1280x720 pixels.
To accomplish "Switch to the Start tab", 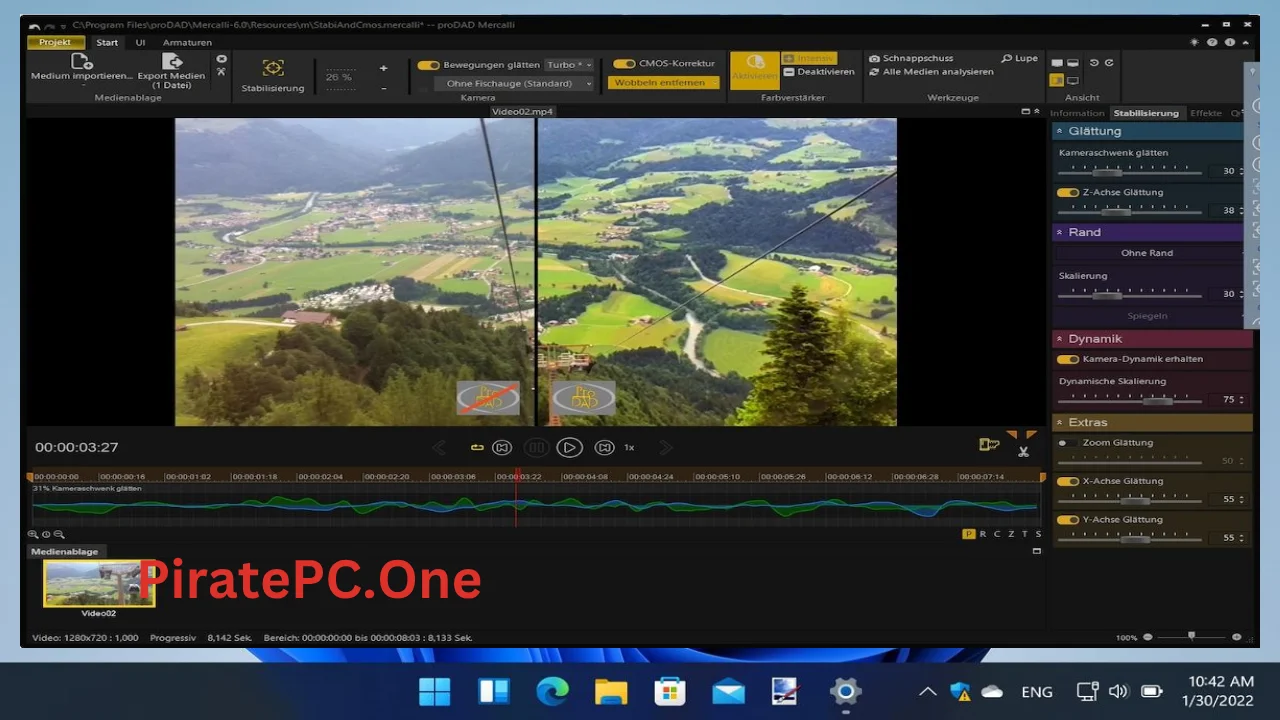I will pyautogui.click(x=107, y=42).
